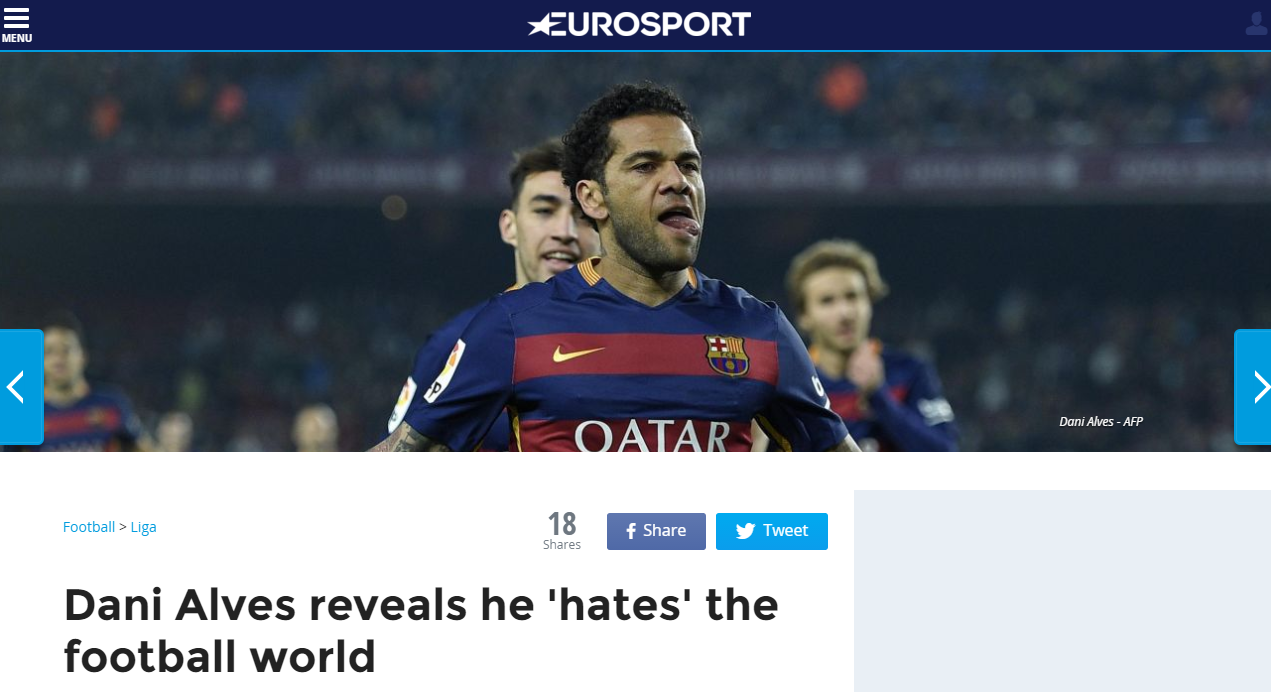Click the star emblem in the Eurosport logo
Viewport: 1271px width, 692px height.
(x=540, y=25)
